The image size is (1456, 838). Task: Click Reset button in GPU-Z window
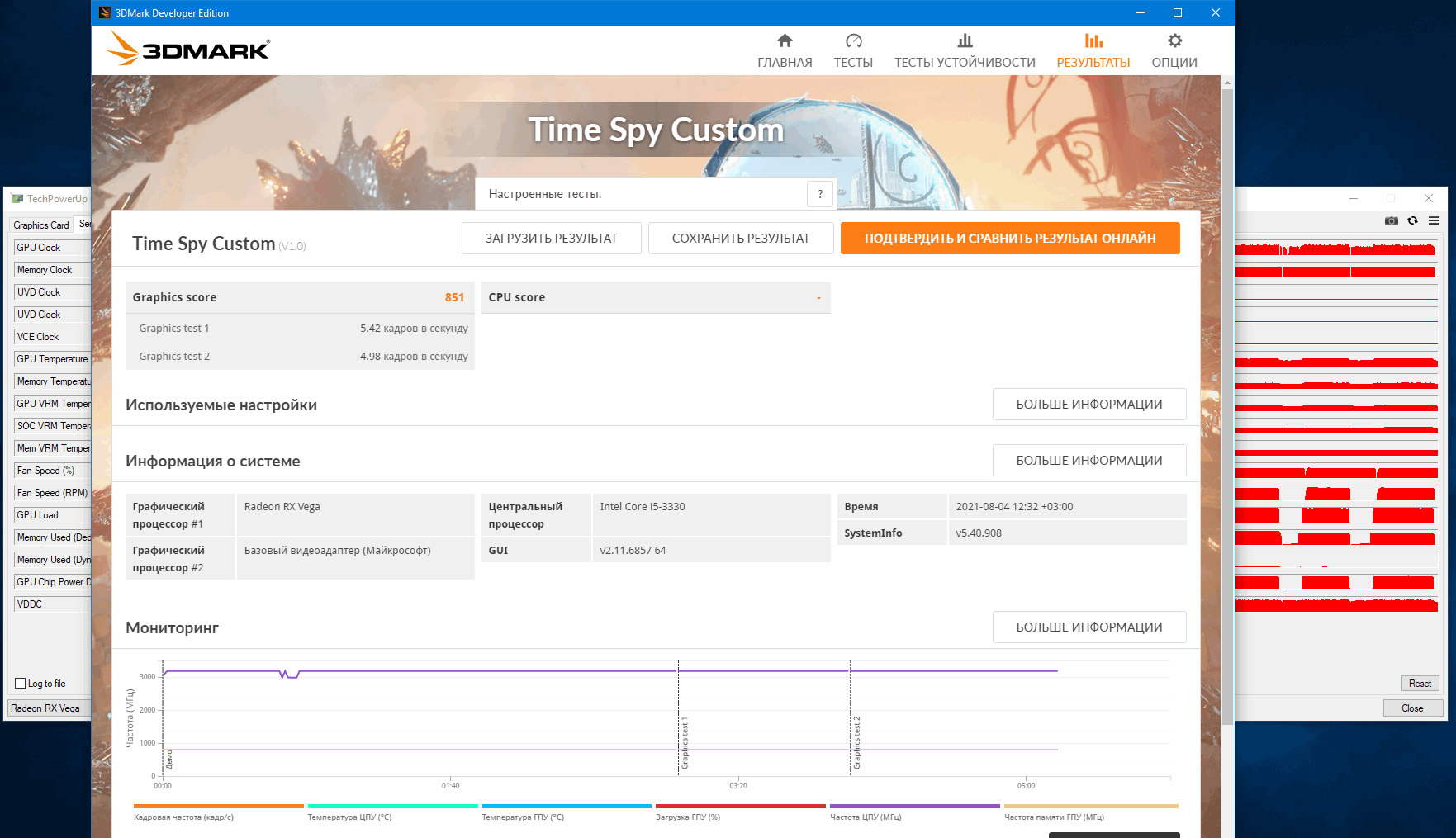click(1420, 684)
